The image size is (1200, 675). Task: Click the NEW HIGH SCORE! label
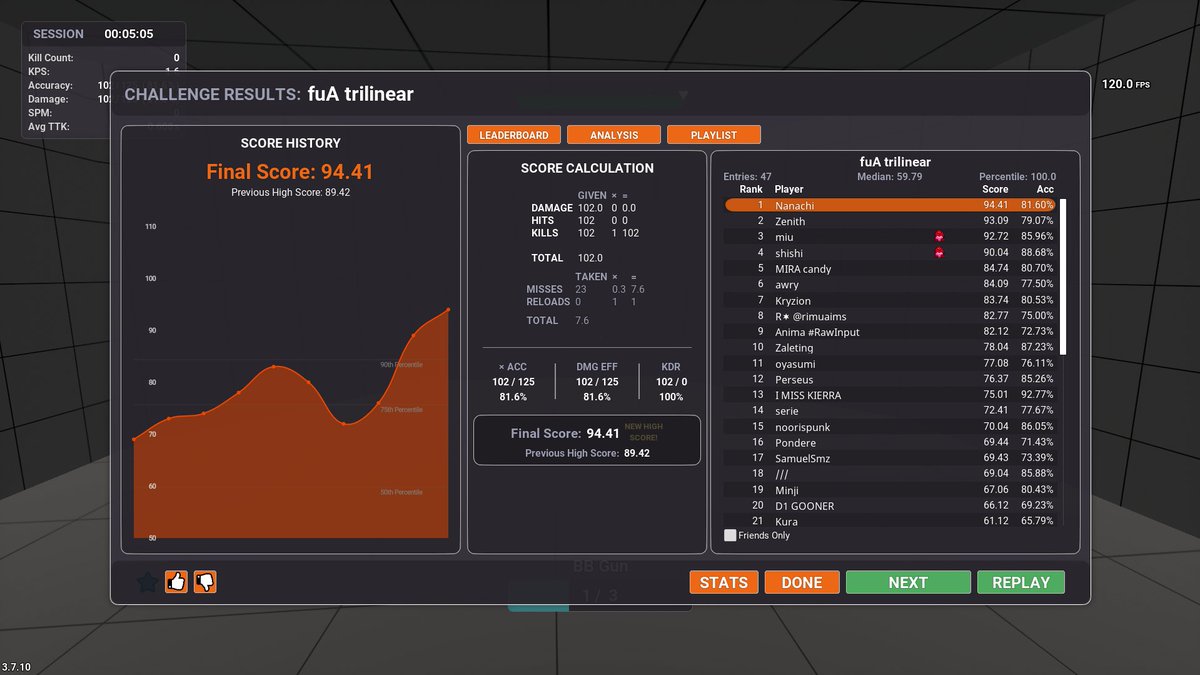click(x=643, y=432)
